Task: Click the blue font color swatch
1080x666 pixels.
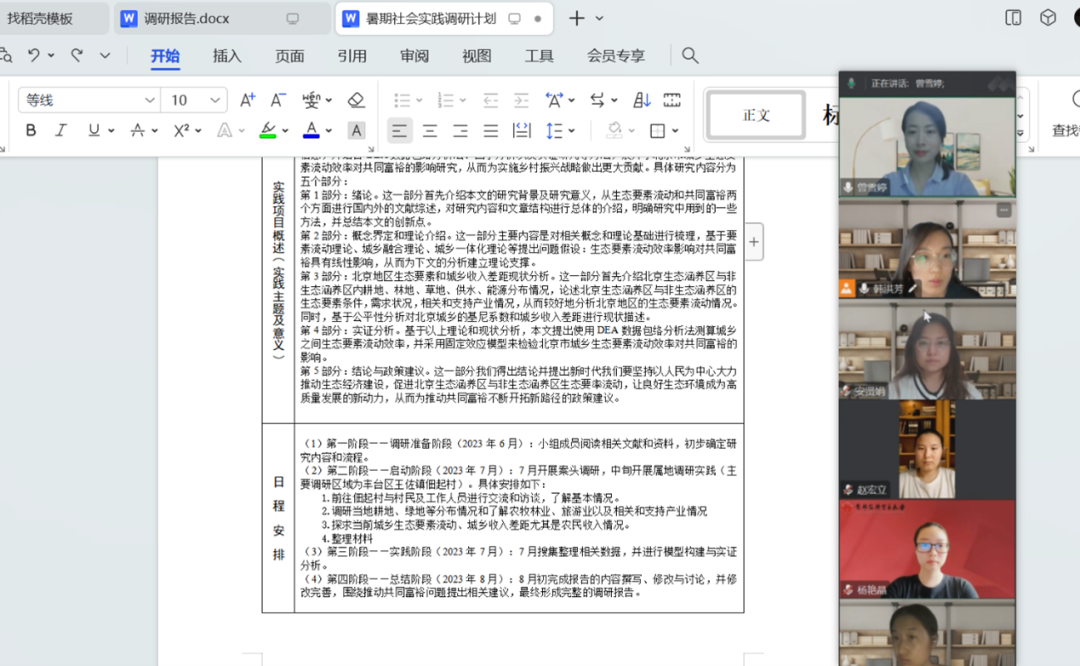Action: point(311,130)
